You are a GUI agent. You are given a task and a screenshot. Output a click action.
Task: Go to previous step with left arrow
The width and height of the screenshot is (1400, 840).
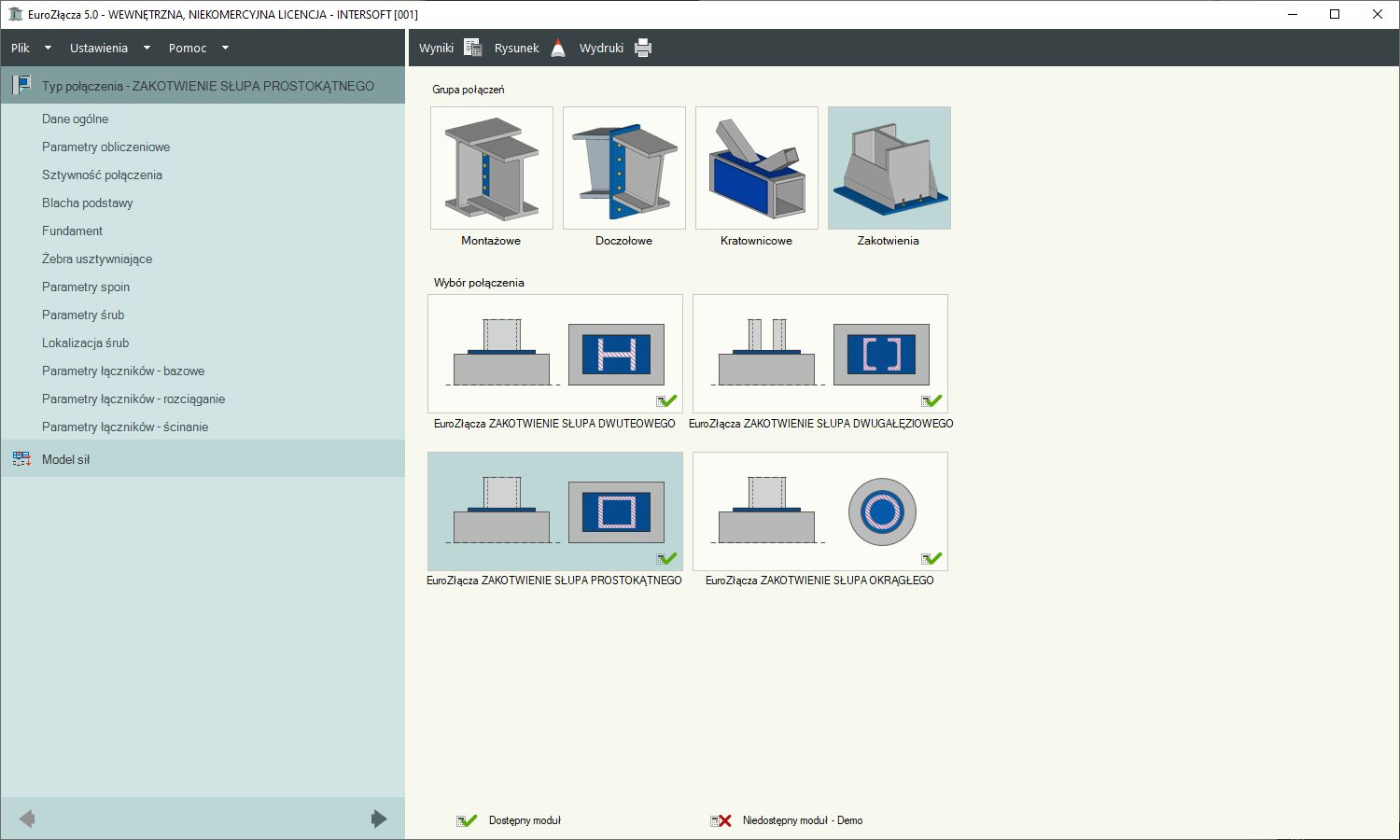(x=27, y=819)
